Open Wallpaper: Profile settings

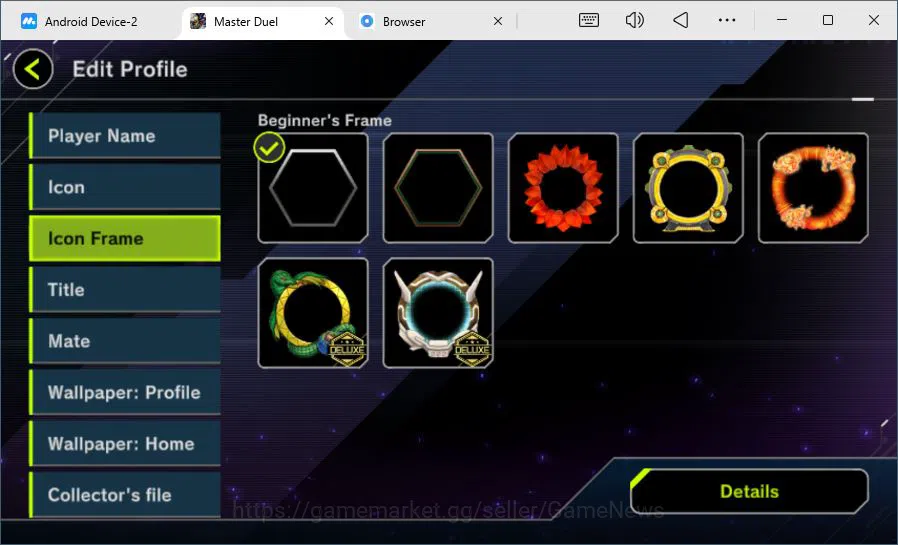125,392
